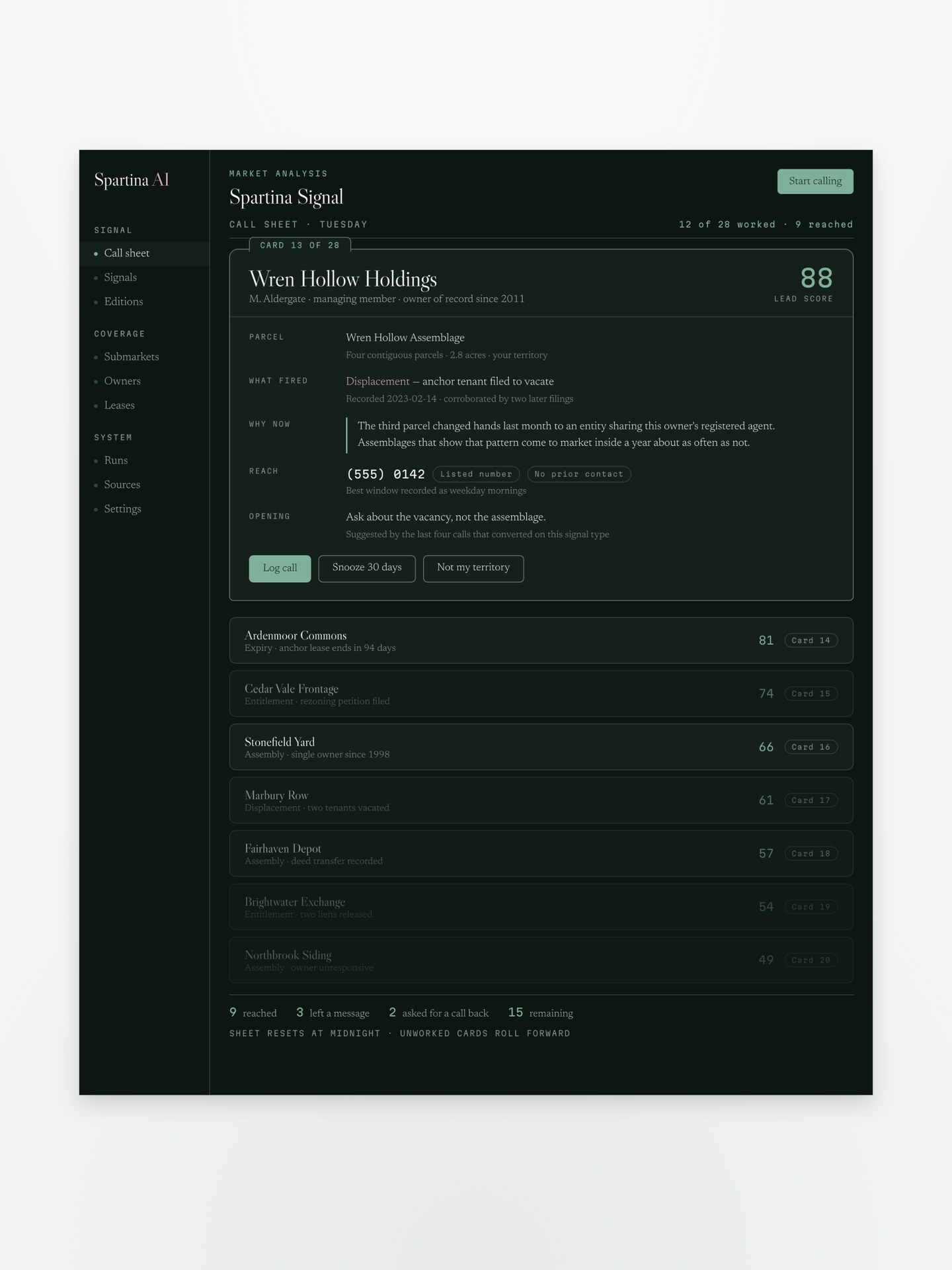Click the Card 14 badge
Image resolution: width=952 pixels, height=1270 pixels.
tap(811, 640)
